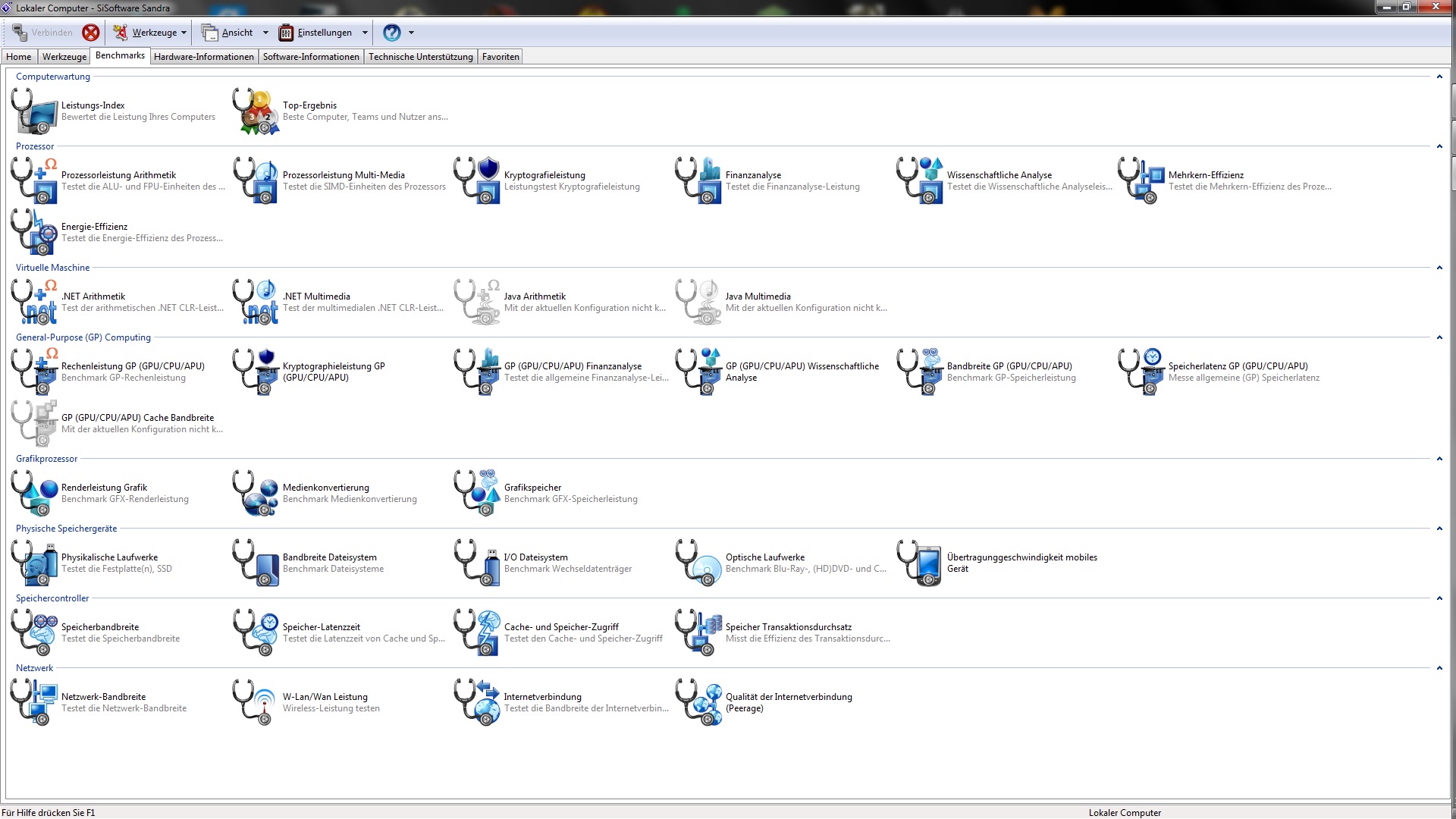1456x819 pixels.
Task: Click the red disconnect icon in toolbar
Action: click(x=91, y=33)
